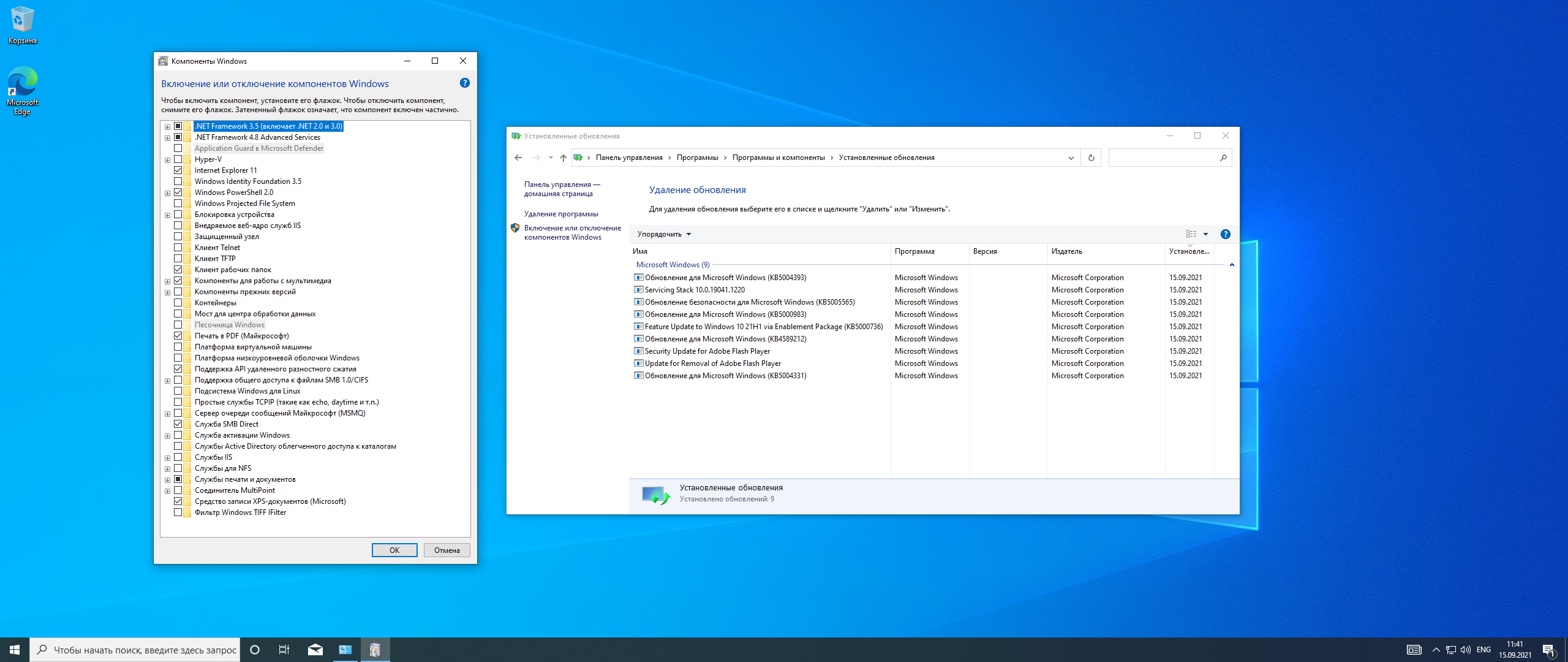Click the tray clock showing 11:41
The image size is (1568, 662).
point(1515,650)
